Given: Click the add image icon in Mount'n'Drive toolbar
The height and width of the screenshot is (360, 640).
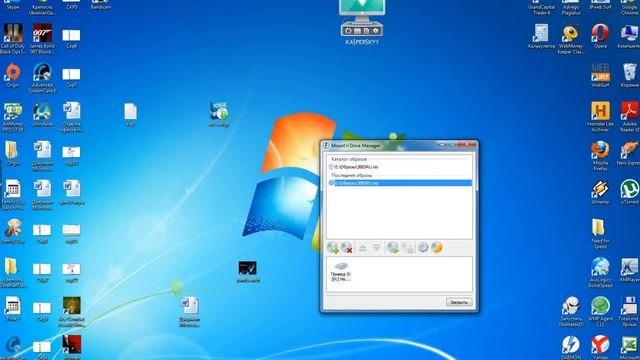Looking at the screenshot, I should [x=333, y=247].
